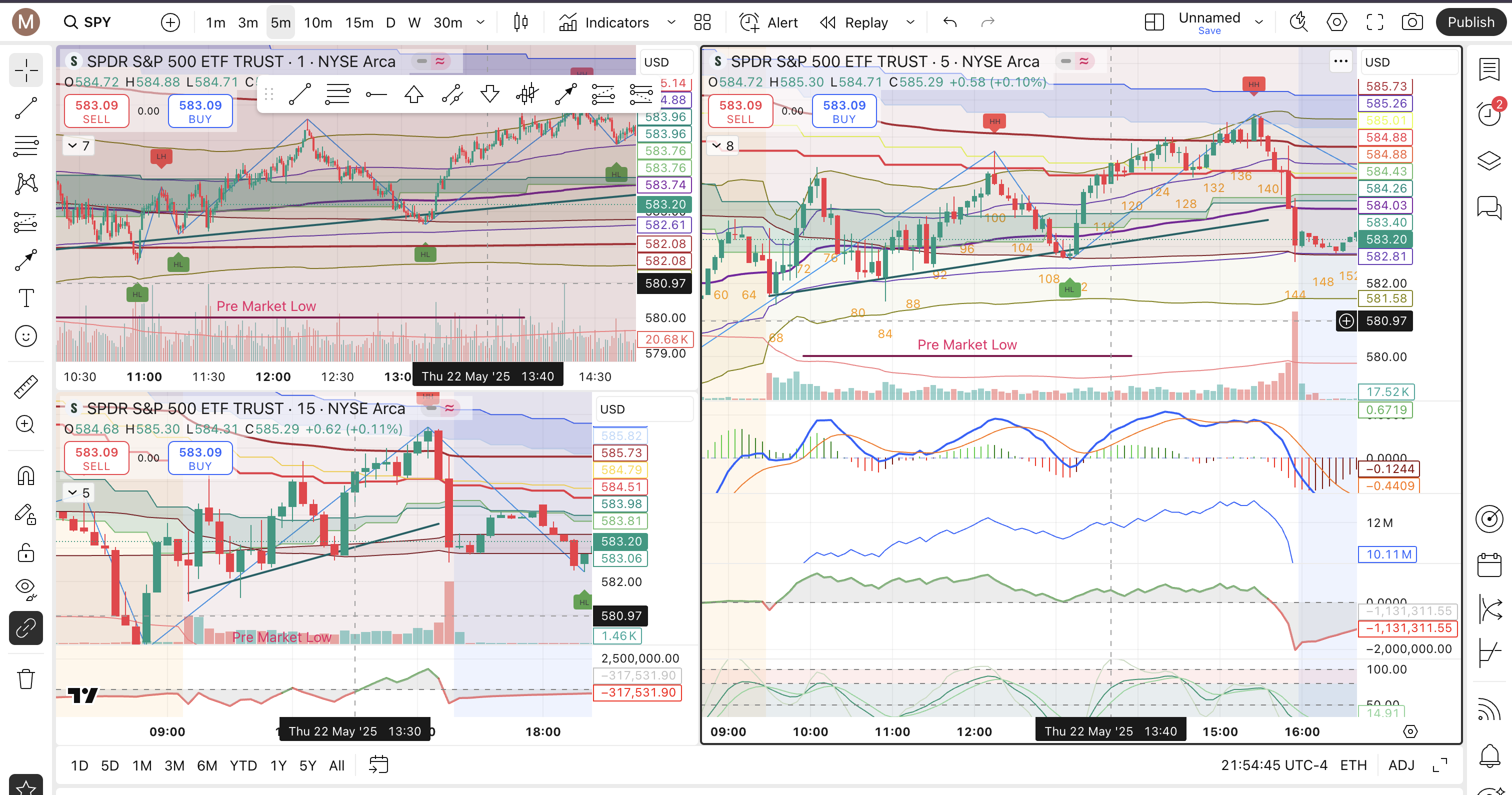
Task: Open the Indicators favorites dropdown arrow
Action: pos(671,22)
